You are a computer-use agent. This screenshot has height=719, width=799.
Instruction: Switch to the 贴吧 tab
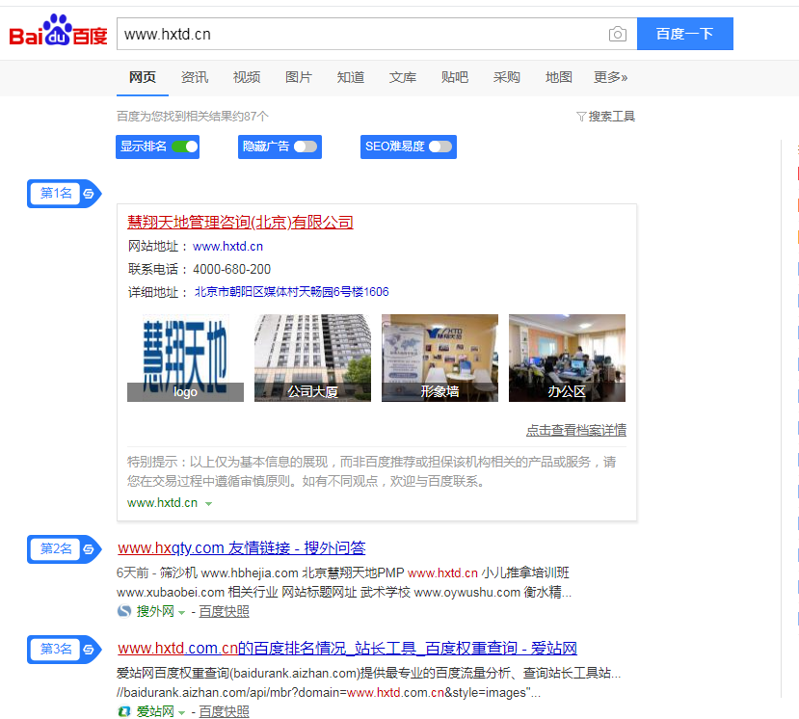455,77
